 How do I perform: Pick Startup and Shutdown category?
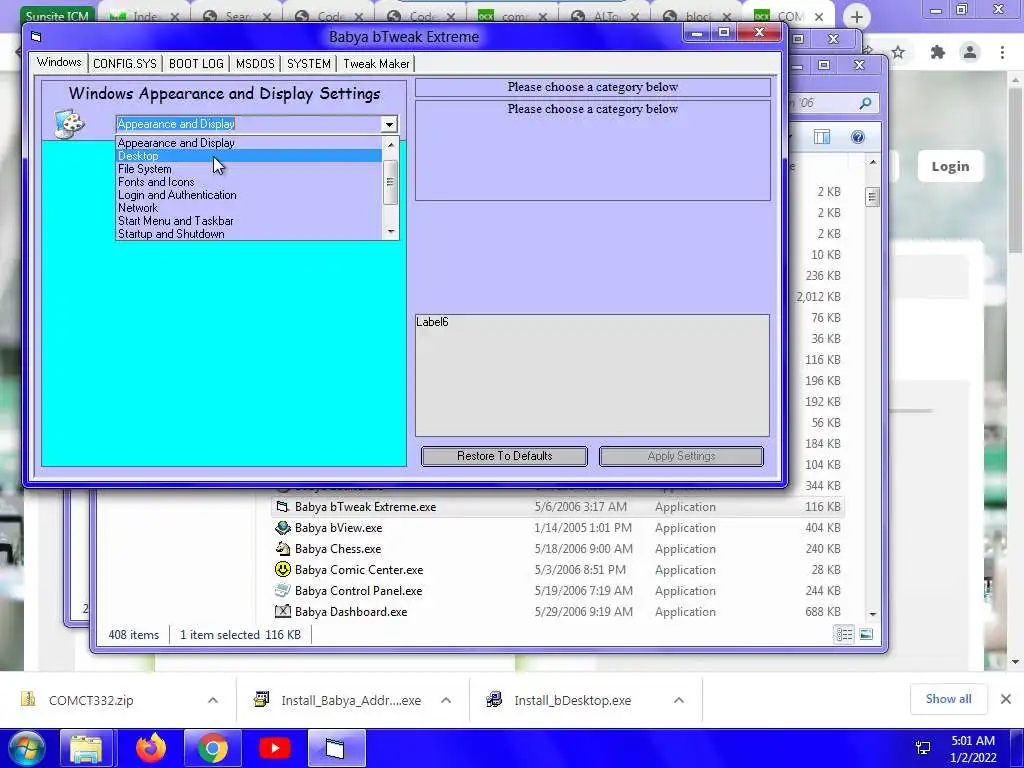point(249,234)
